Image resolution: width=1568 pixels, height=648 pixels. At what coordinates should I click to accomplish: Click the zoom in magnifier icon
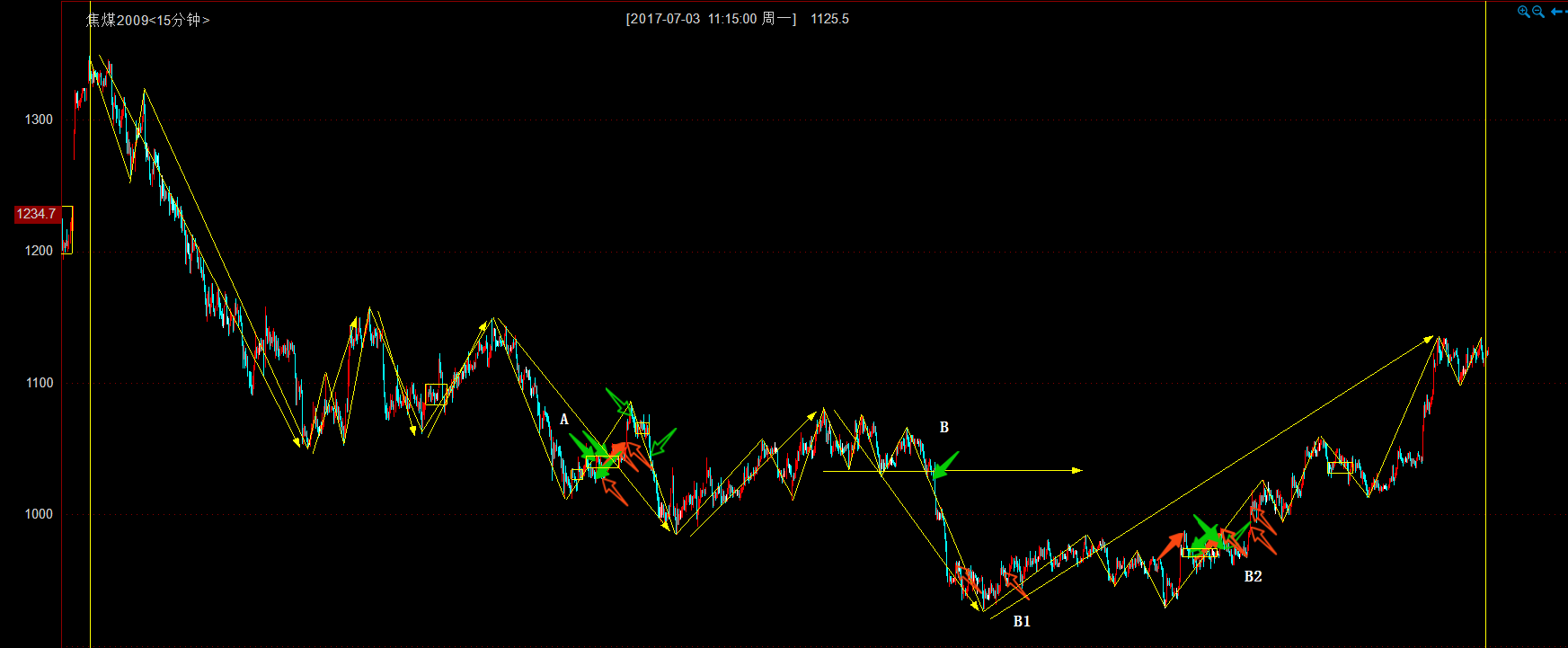click(x=1523, y=12)
